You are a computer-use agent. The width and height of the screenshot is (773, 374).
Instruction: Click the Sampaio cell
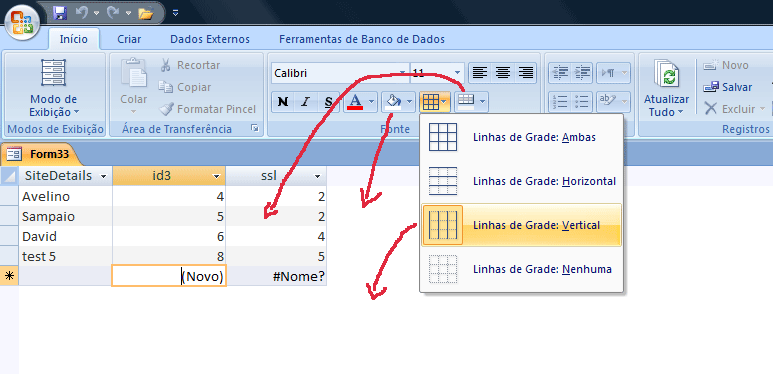point(66,217)
